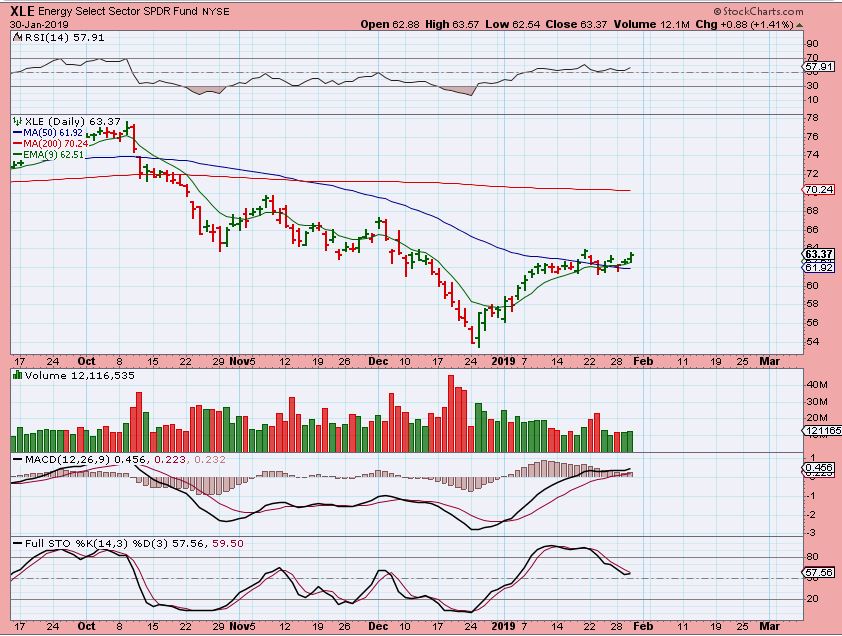
Task: Click the MA(50) 61.92 legend text
Action: click(x=53, y=133)
